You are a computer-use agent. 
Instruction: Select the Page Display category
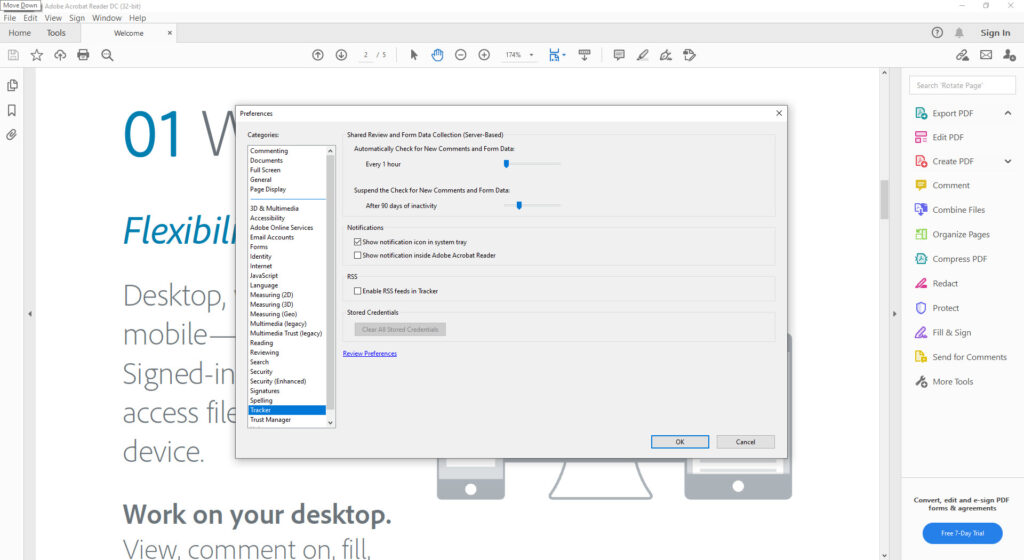coord(268,189)
